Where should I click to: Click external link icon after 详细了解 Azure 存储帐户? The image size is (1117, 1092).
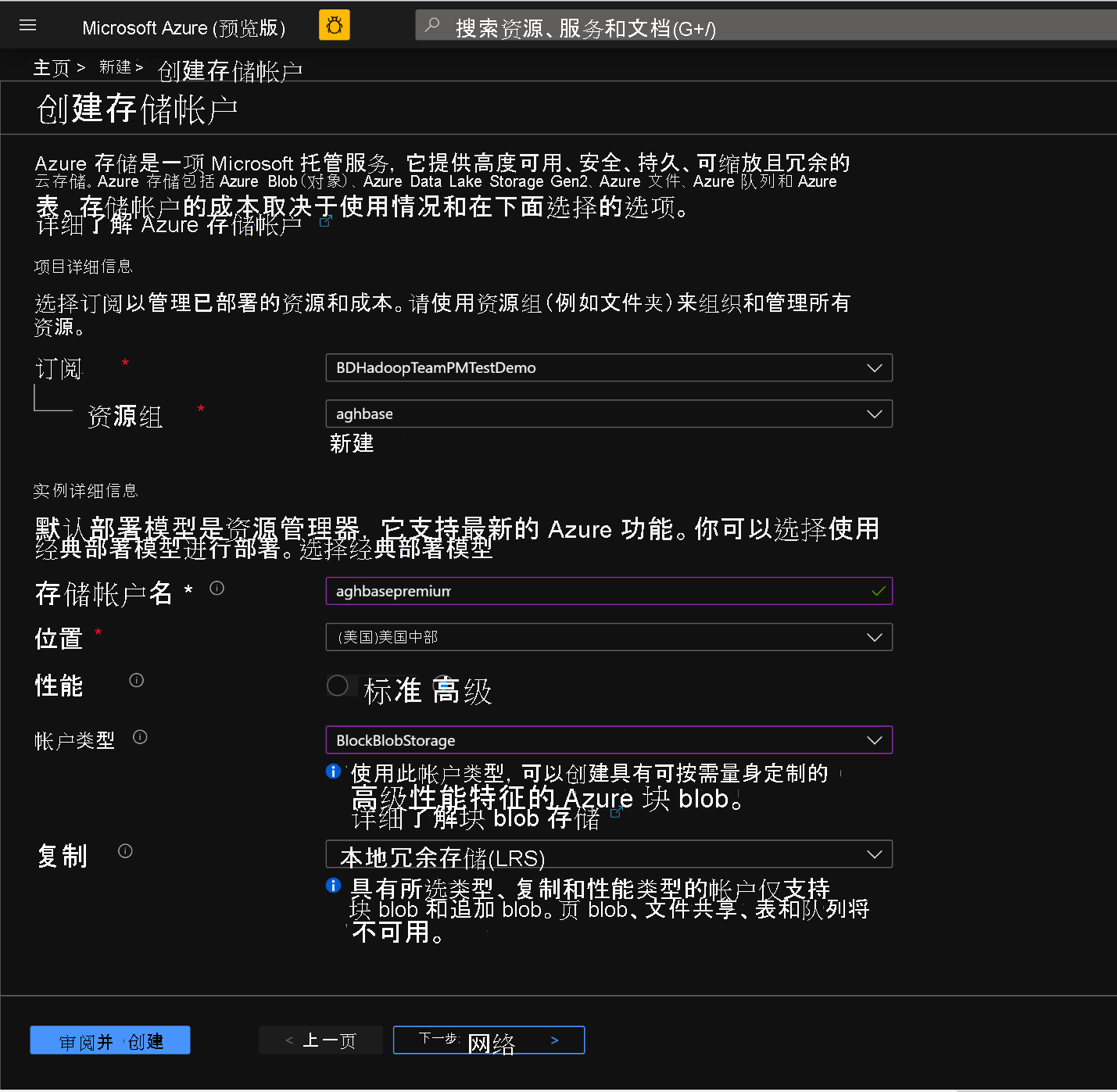point(326,221)
